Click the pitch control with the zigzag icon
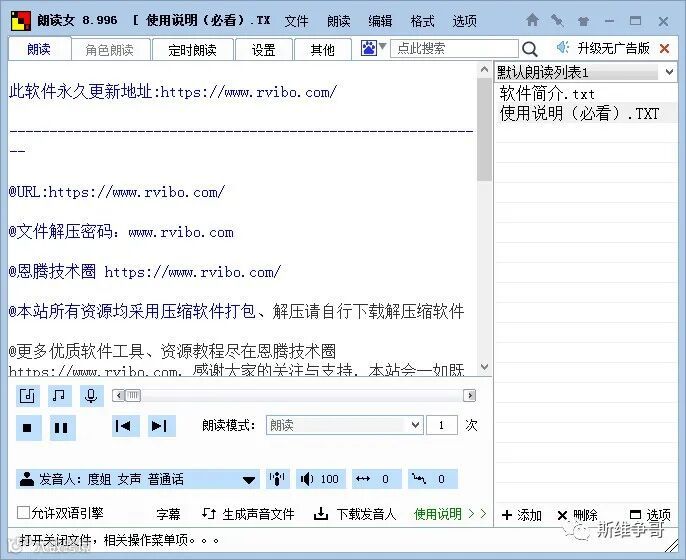 [x=433, y=479]
